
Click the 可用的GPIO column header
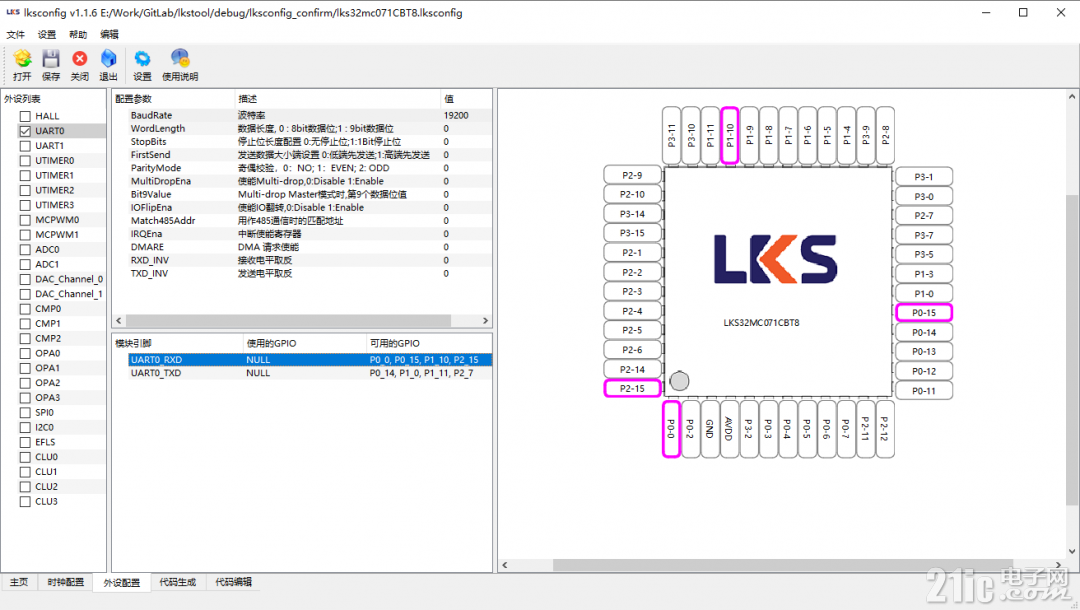428,343
